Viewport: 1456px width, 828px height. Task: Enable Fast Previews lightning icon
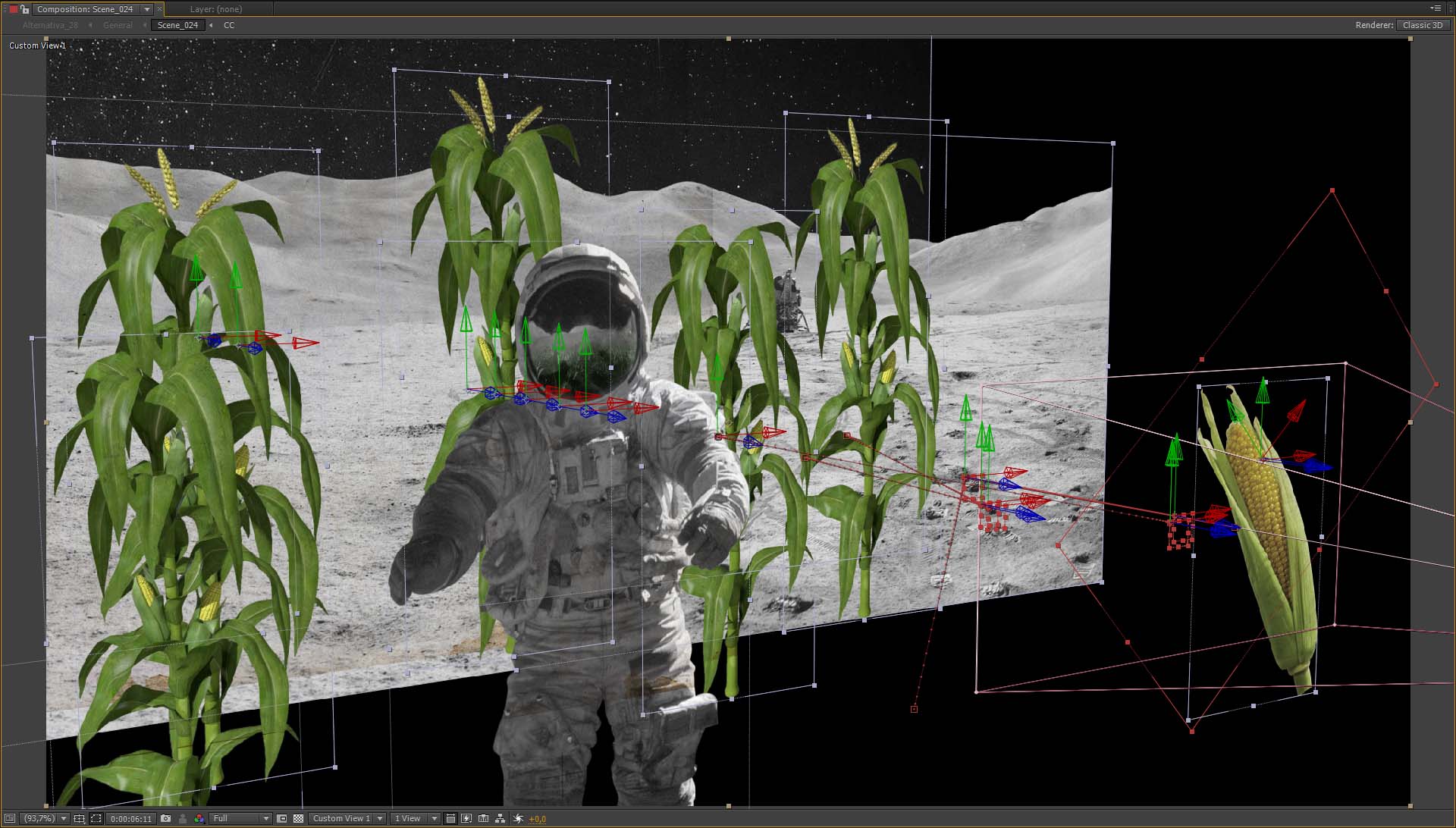coord(466,818)
